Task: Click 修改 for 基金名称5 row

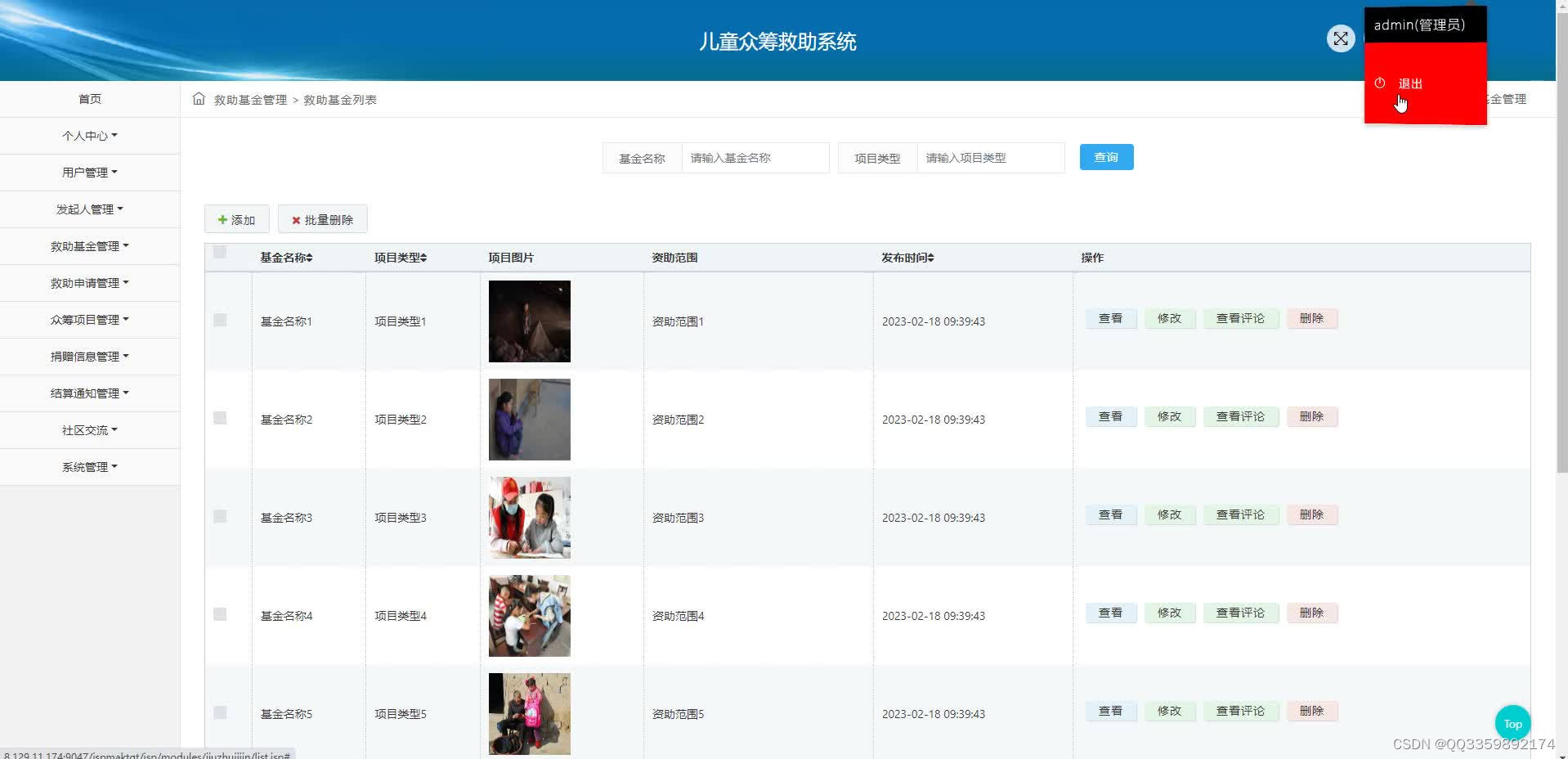Action: pos(1170,711)
